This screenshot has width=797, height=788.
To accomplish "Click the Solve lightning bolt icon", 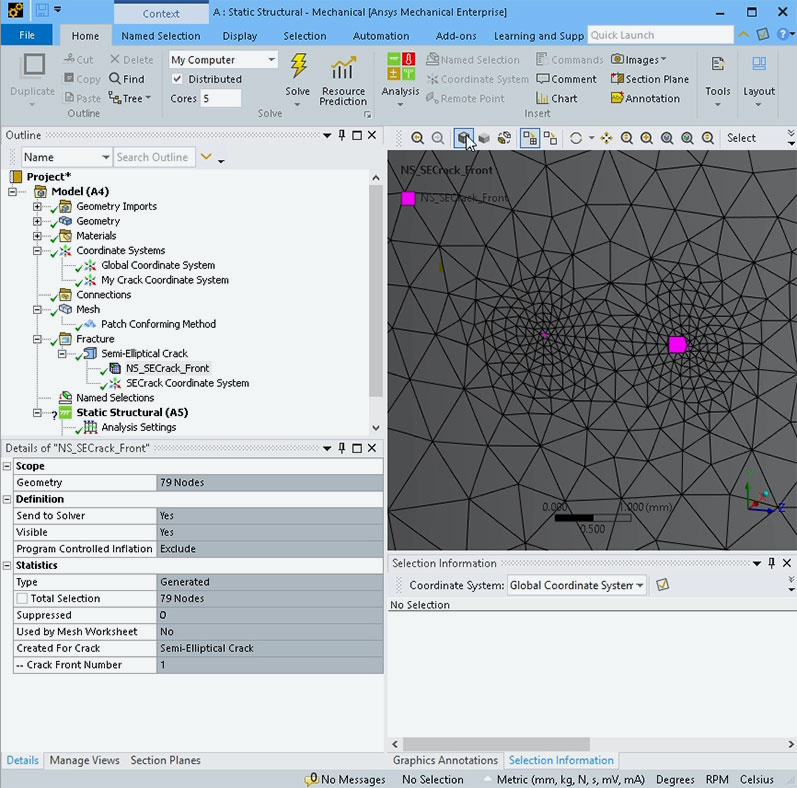I will [x=298, y=68].
